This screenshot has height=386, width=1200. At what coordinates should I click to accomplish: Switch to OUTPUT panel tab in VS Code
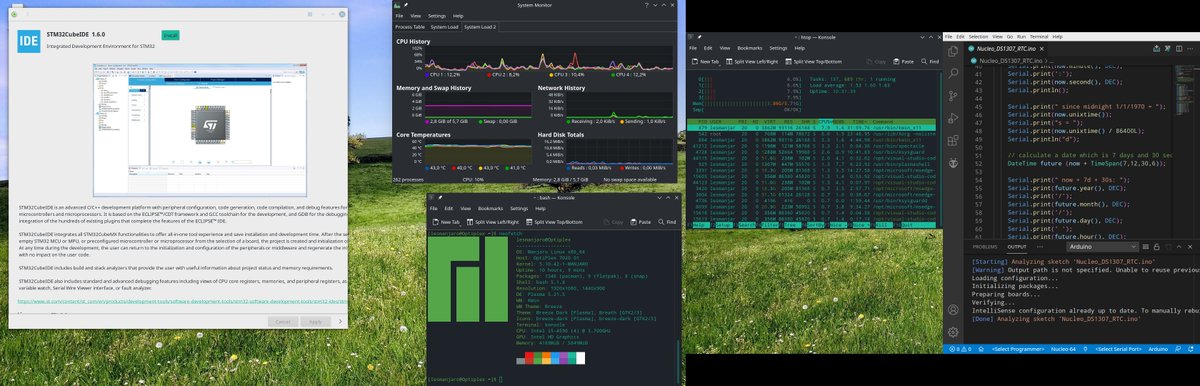point(1017,246)
